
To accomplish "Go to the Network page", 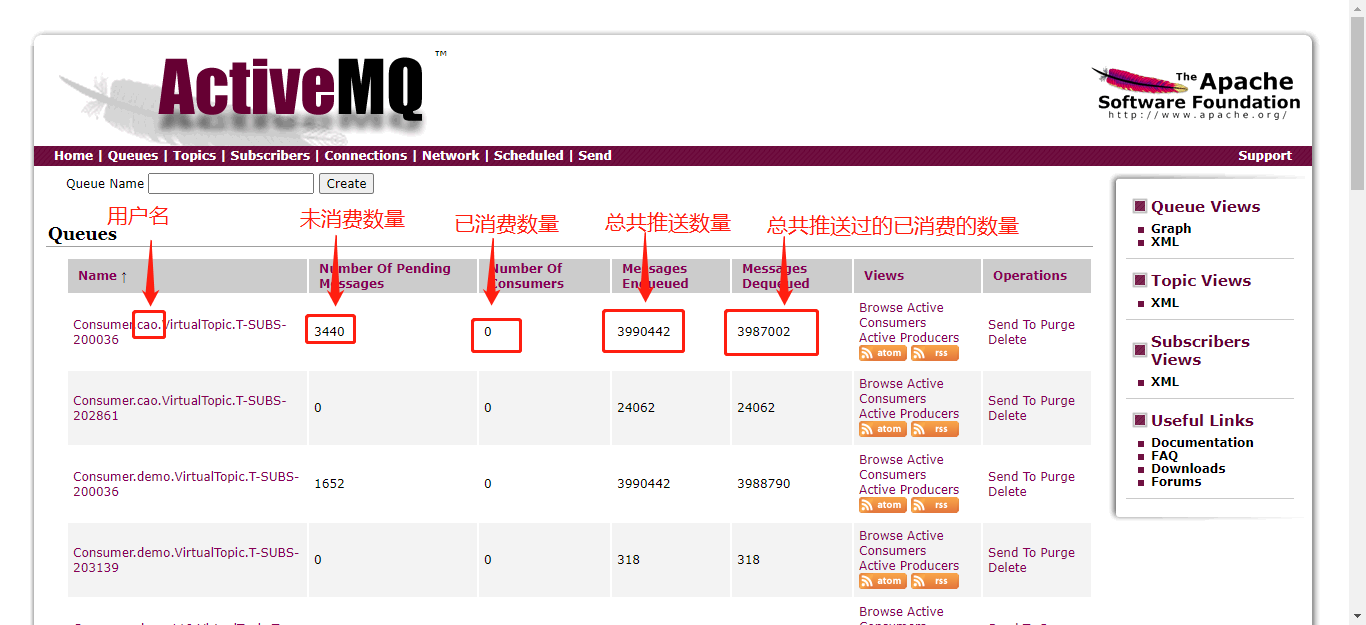I will (450, 156).
